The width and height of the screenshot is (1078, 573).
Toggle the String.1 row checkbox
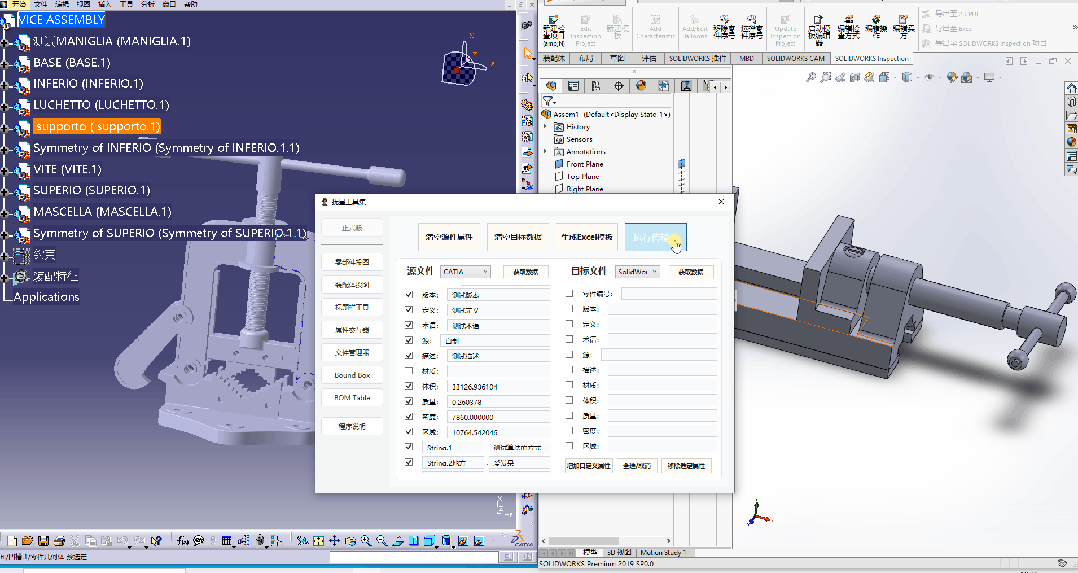click(409, 447)
